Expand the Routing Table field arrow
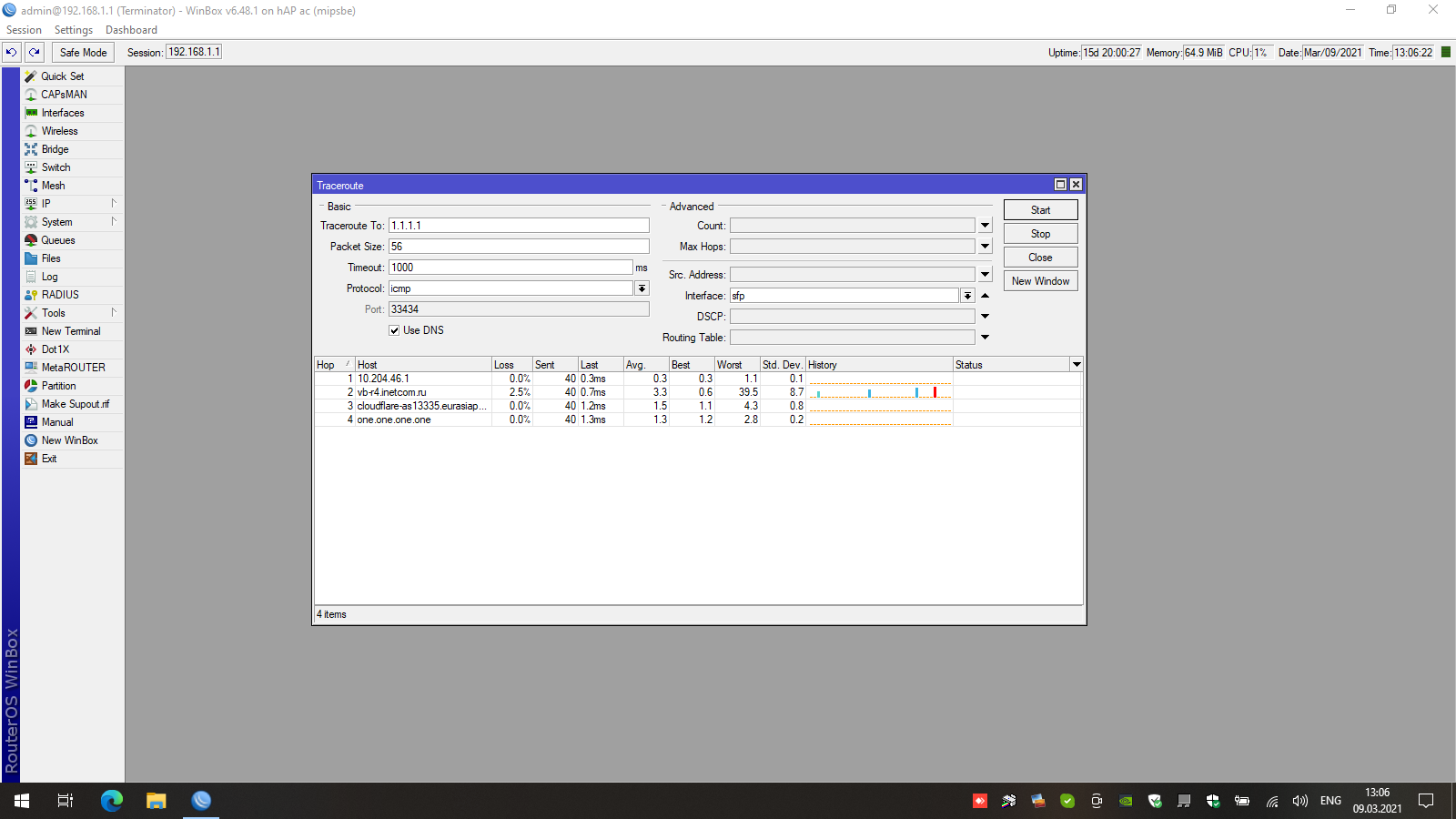The height and width of the screenshot is (819, 1456). coord(985,338)
